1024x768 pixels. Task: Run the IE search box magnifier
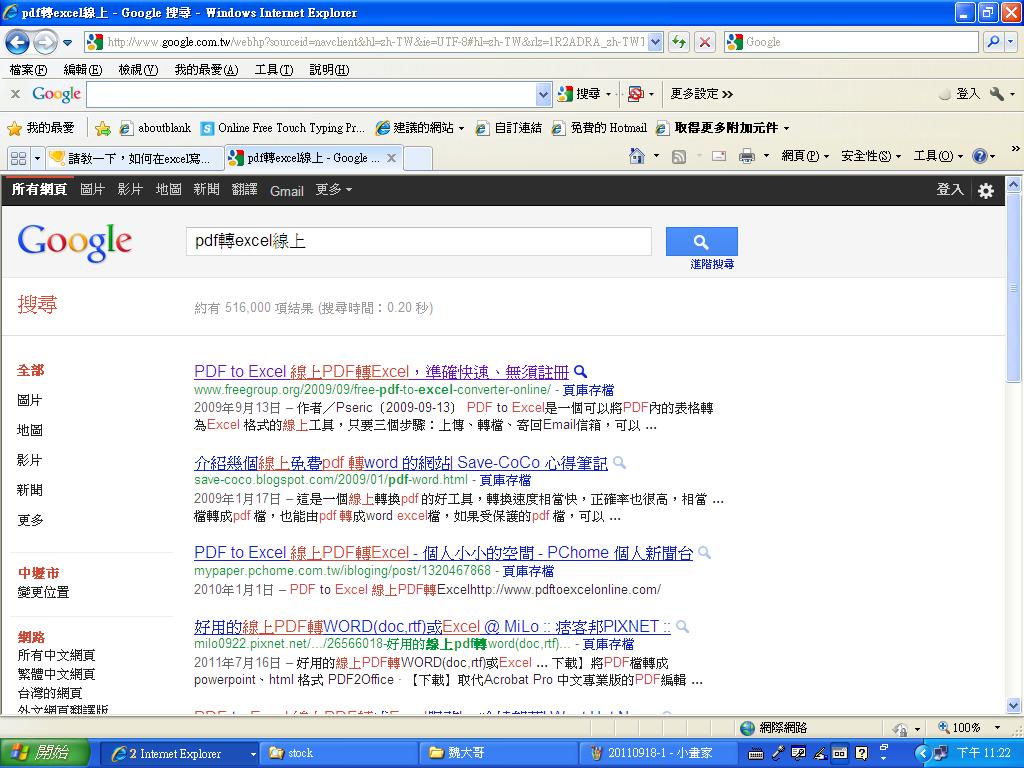993,42
